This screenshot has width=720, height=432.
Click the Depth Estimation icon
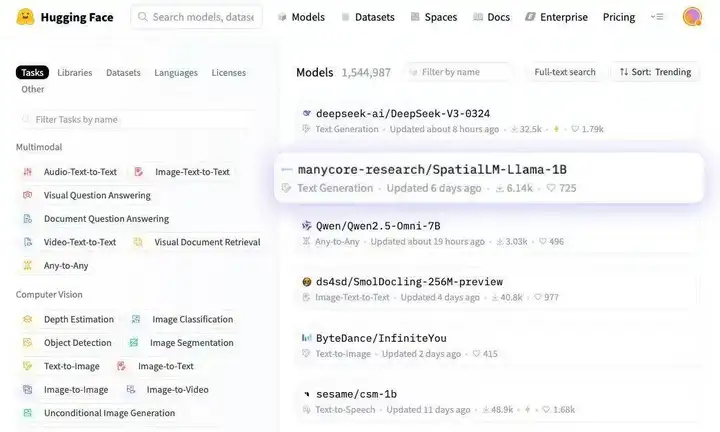click(28, 319)
